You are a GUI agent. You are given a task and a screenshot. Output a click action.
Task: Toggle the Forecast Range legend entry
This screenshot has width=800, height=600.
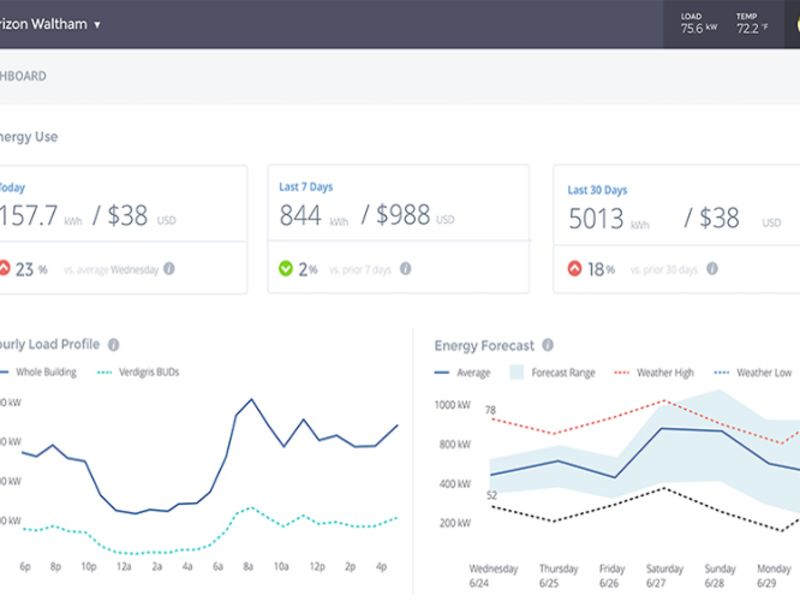tap(553, 372)
